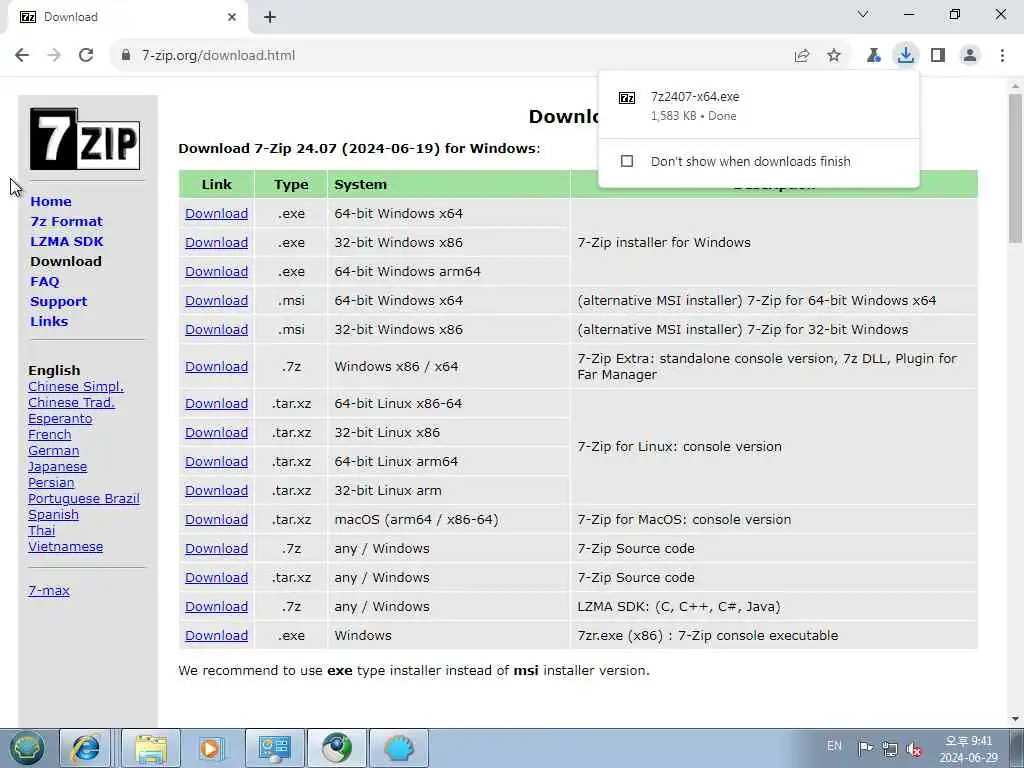Open the taskbar clock showing 9:41
This screenshot has height=768, width=1024.
(x=969, y=748)
